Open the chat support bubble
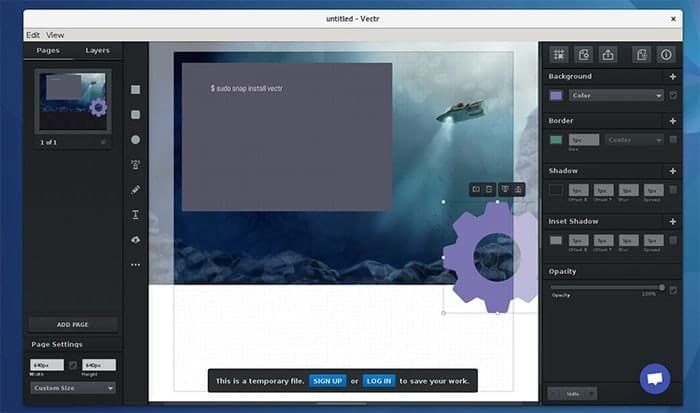This screenshot has width=700, height=413. (x=654, y=379)
